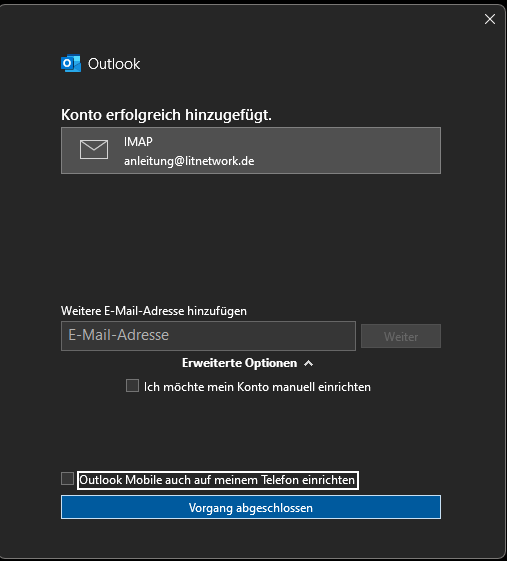This screenshot has height=563, width=511.
Task: Click Vorgang abgeschlossen button
Action: pos(251,507)
